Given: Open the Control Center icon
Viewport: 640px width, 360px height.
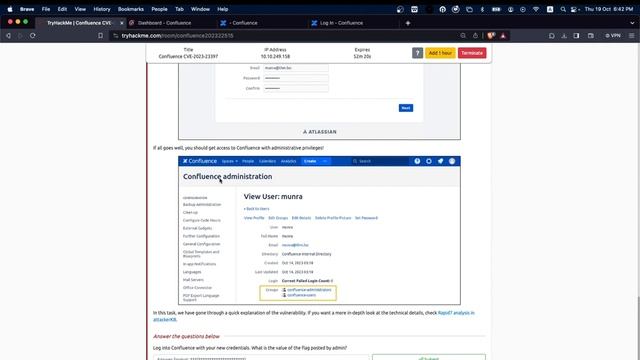Looking at the screenshot, I should point(574,9).
